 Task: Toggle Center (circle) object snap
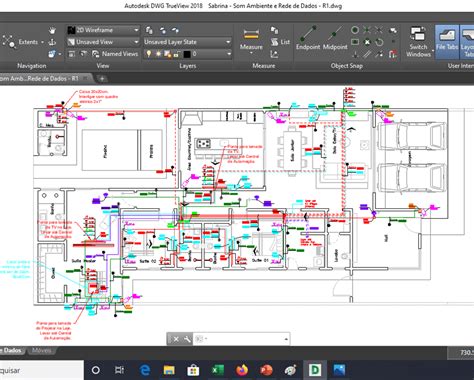tap(355, 30)
